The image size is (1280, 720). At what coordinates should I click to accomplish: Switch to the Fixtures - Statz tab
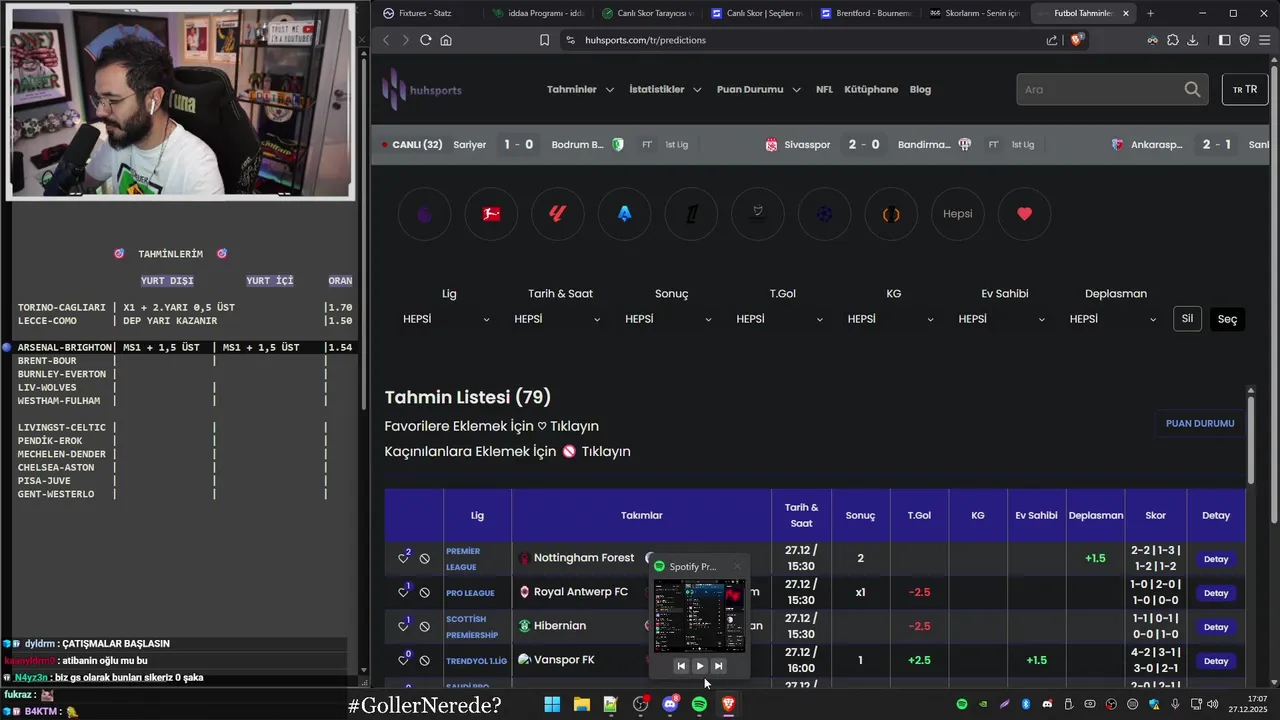click(425, 13)
